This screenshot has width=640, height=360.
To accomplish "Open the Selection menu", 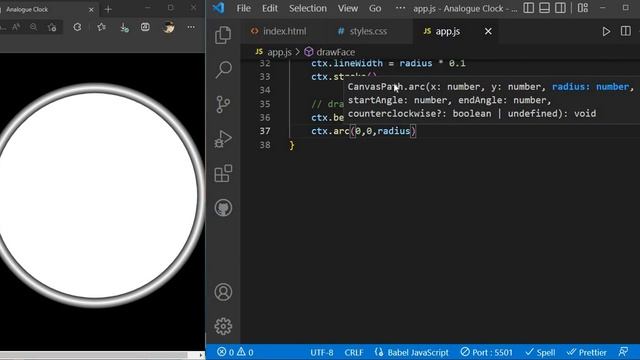I will click(x=308, y=8).
